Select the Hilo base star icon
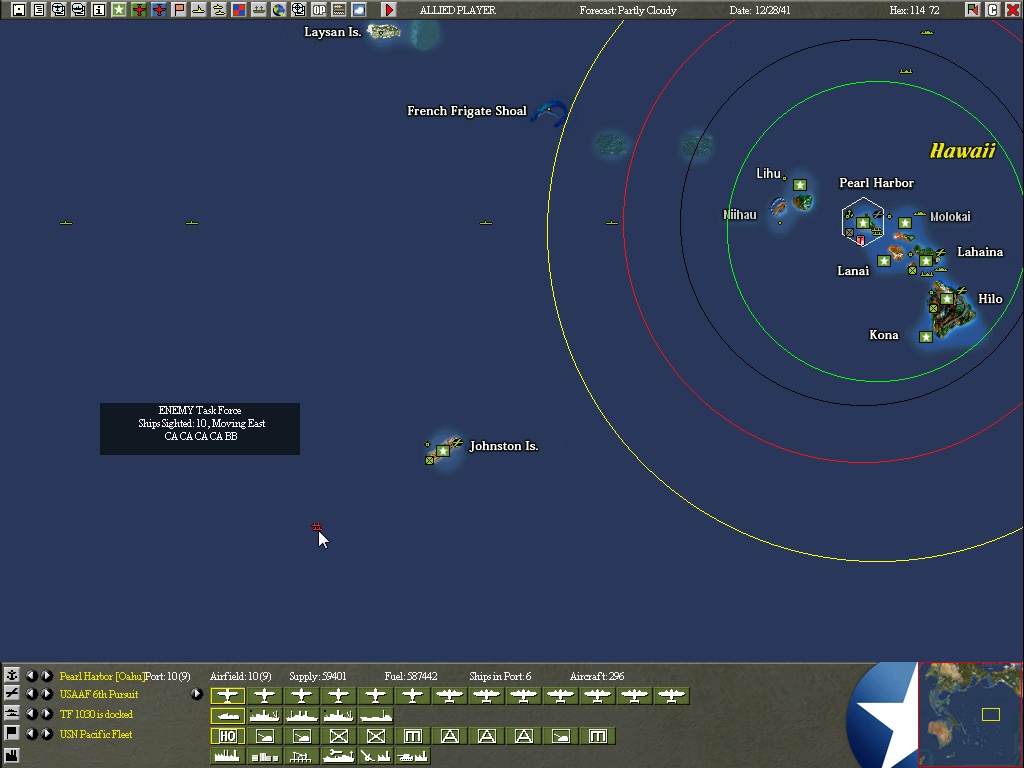Image resolution: width=1024 pixels, height=768 pixels. coord(947,299)
